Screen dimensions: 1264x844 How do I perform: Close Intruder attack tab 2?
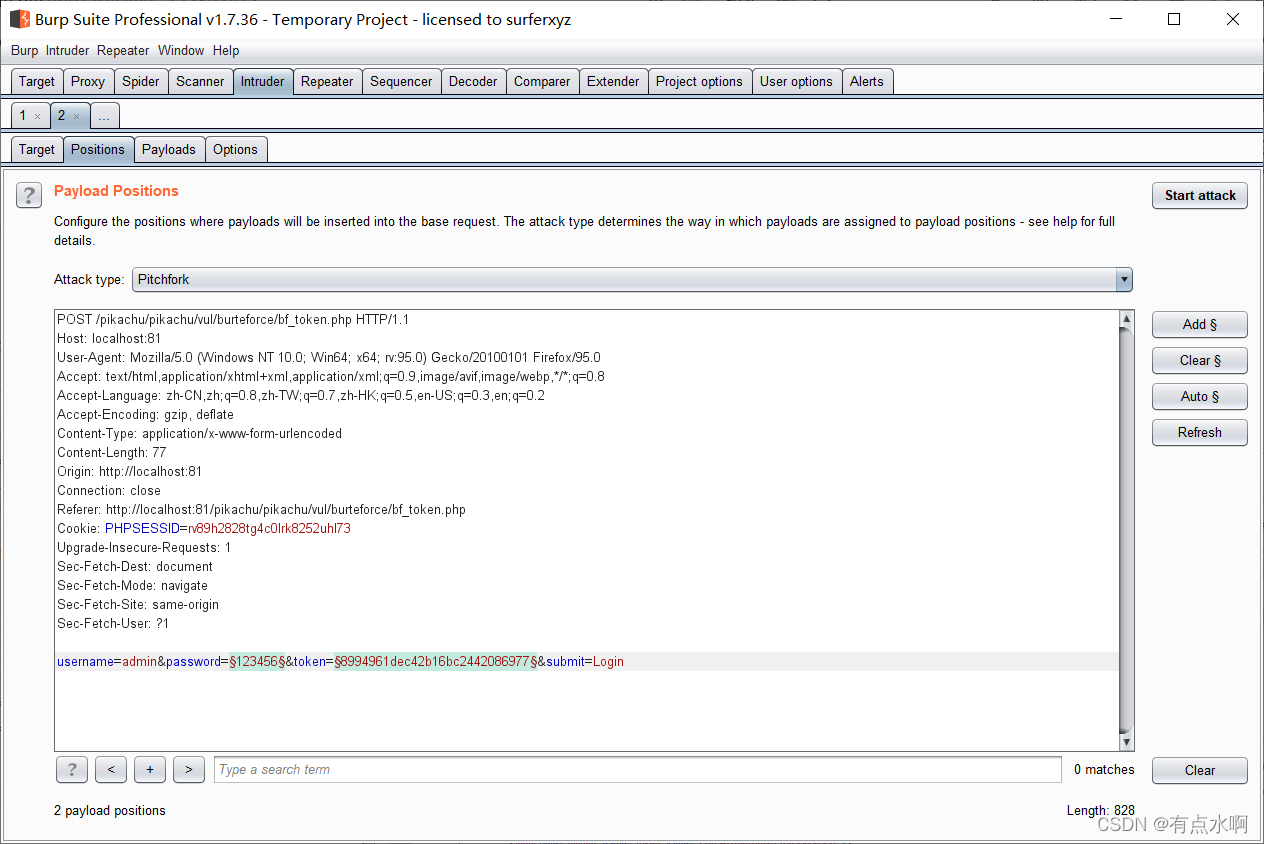tap(76, 117)
